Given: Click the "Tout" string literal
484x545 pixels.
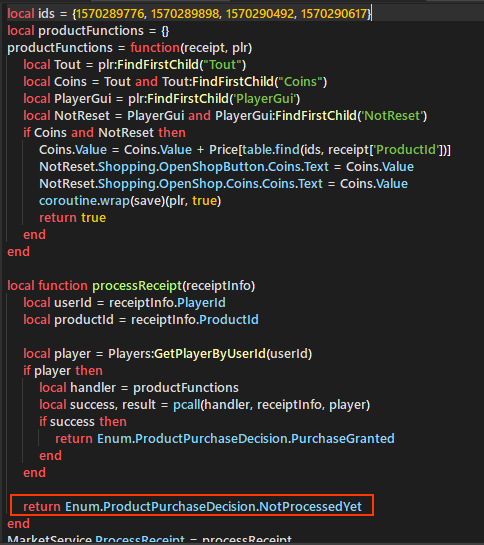Looking at the screenshot, I should coord(222,65).
